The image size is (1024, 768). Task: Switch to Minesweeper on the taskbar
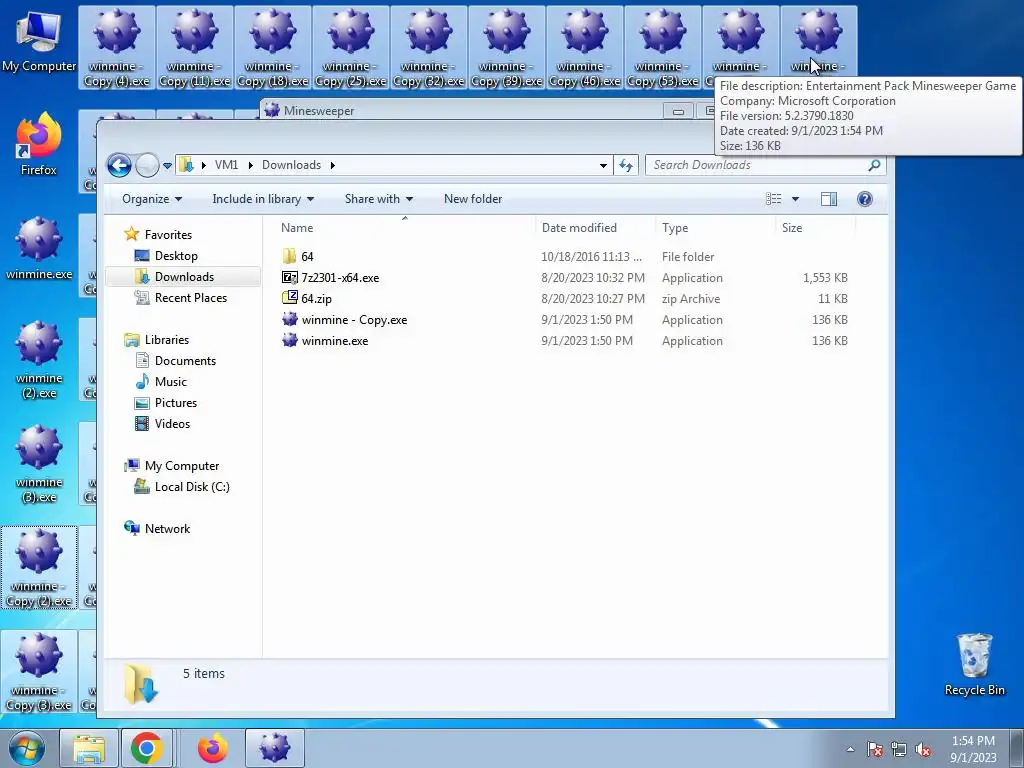(274, 748)
